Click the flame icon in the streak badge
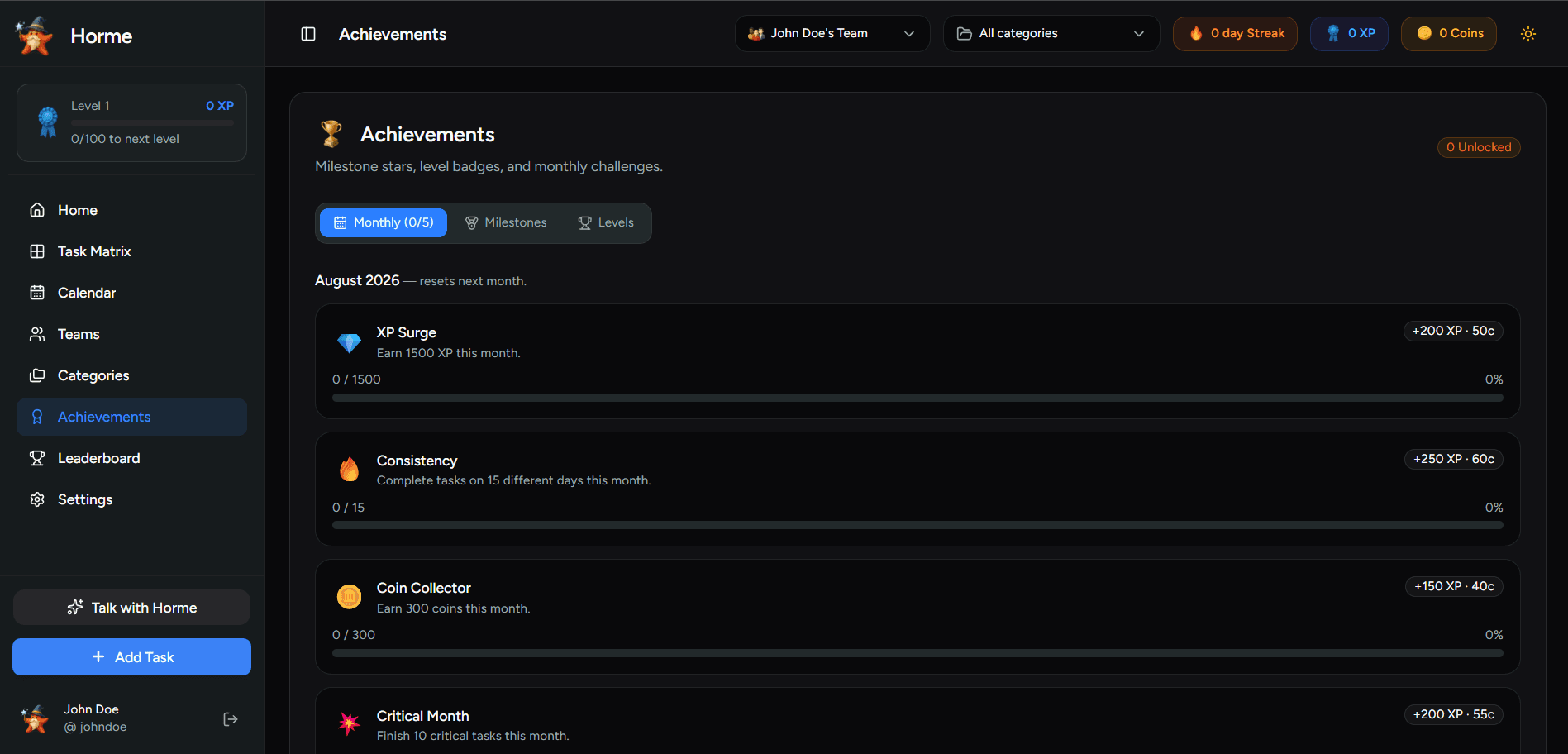The width and height of the screenshot is (1568, 754). pyautogui.click(x=1196, y=33)
